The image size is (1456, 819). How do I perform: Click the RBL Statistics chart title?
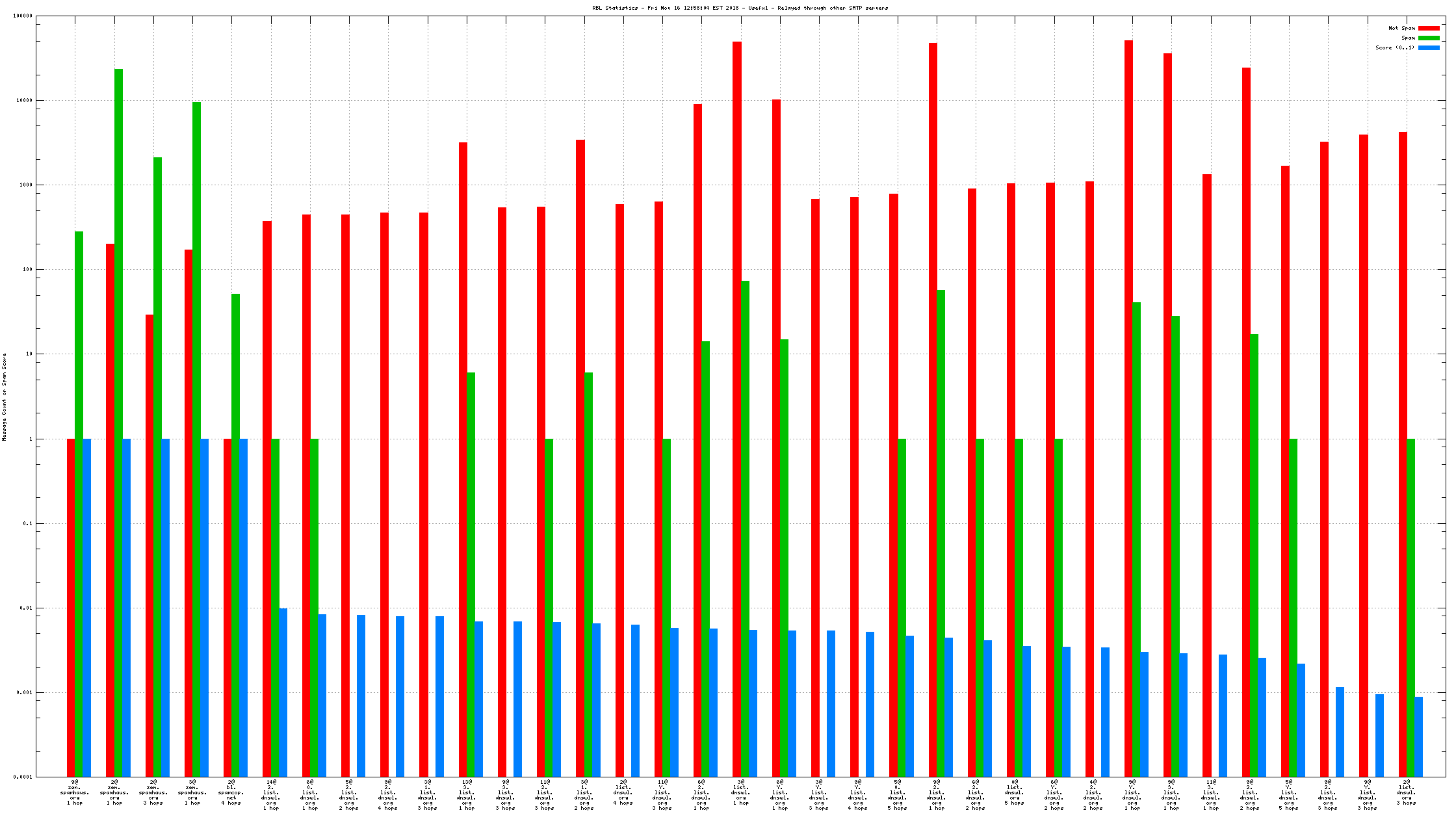[740, 8]
